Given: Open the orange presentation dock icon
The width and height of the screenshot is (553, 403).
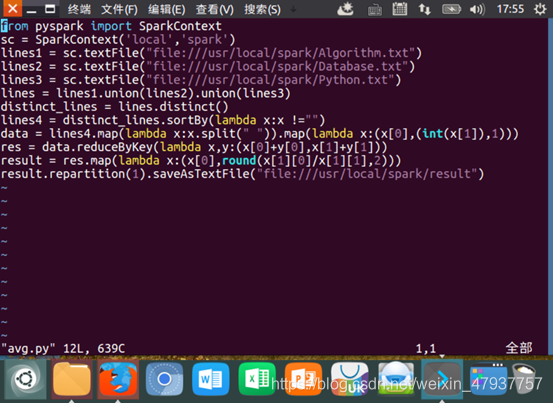Looking at the screenshot, I should [x=303, y=379].
